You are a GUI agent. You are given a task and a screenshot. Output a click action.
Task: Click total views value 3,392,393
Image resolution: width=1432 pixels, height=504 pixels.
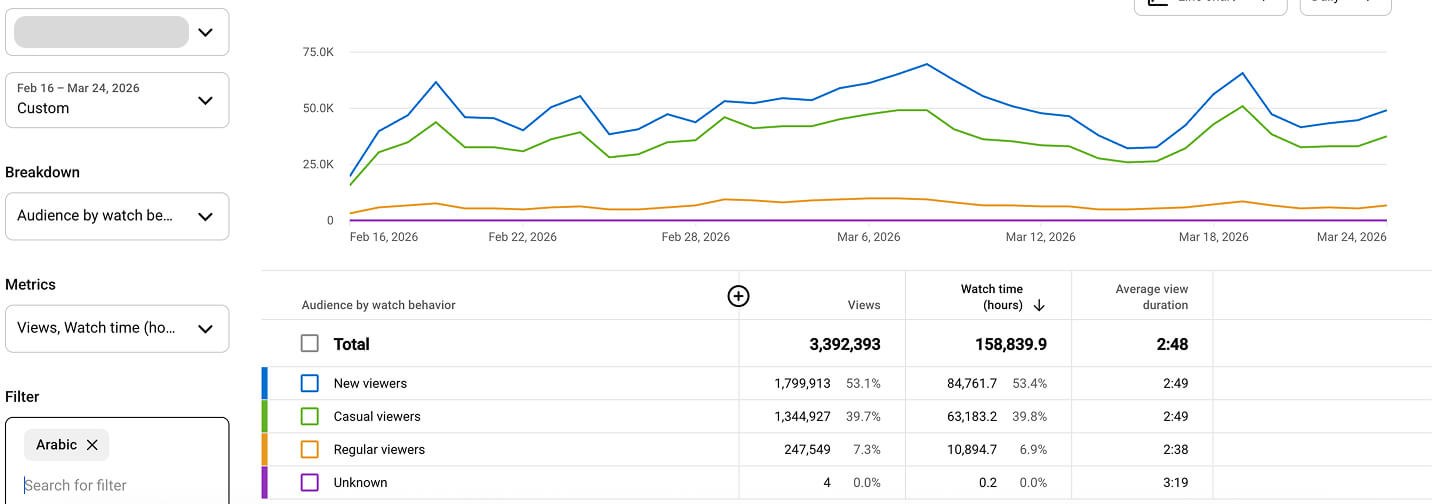pyautogui.click(x=845, y=344)
